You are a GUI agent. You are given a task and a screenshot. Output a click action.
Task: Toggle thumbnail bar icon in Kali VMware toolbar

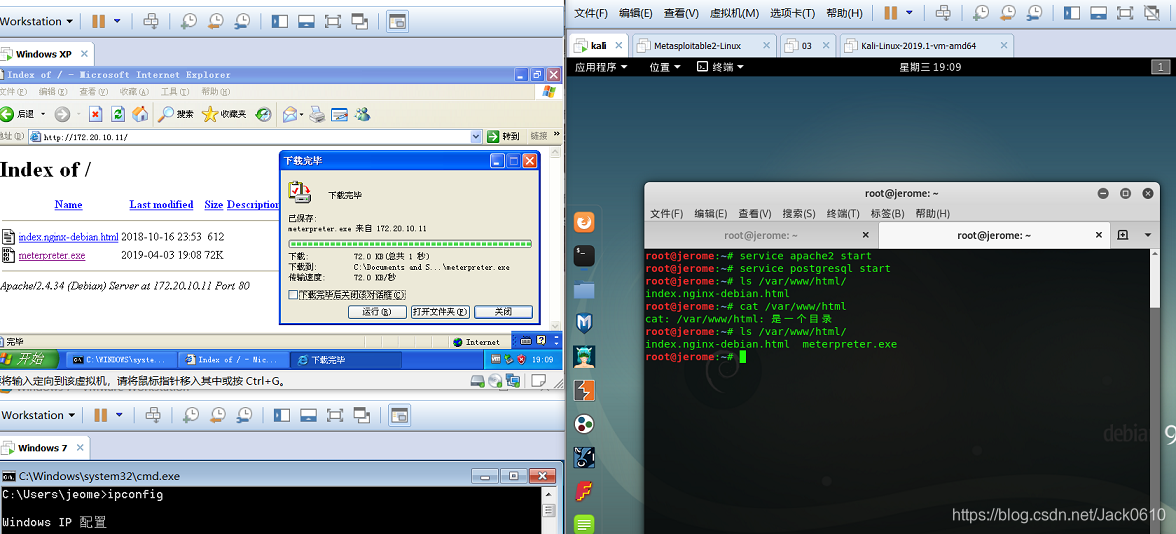[x=1099, y=13]
